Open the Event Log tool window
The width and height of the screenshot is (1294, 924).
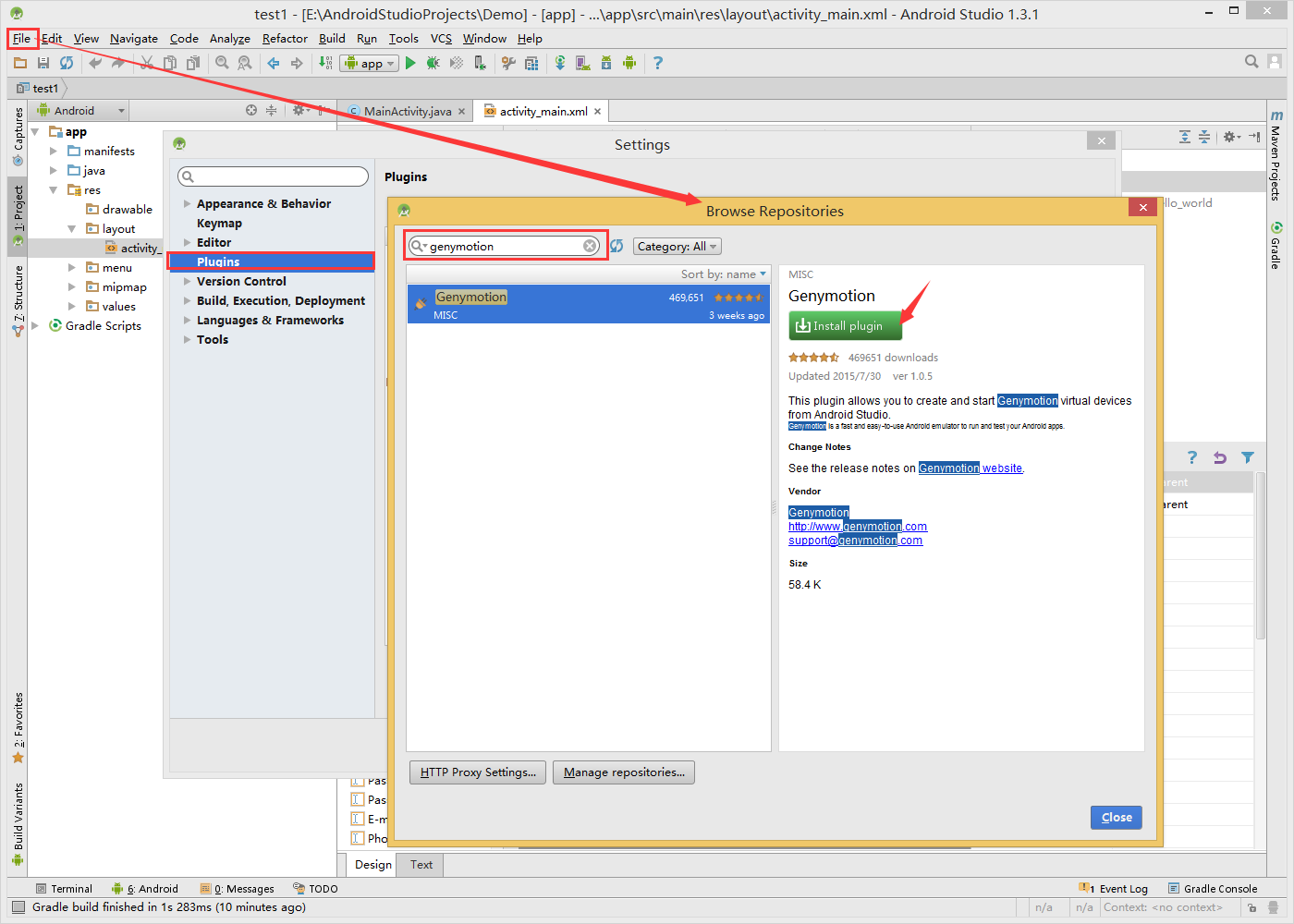pyautogui.click(x=1114, y=889)
